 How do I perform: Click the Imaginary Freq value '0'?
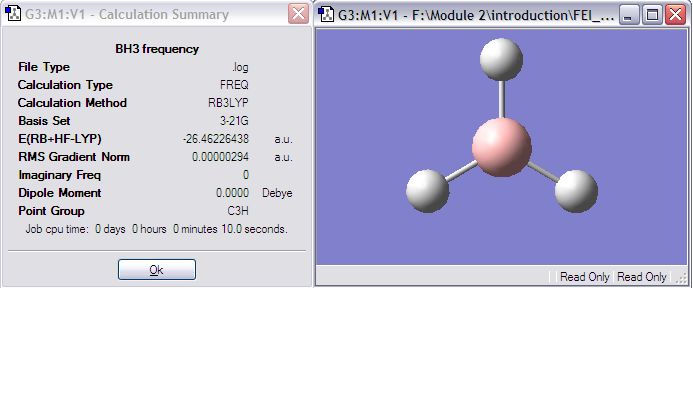point(246,175)
